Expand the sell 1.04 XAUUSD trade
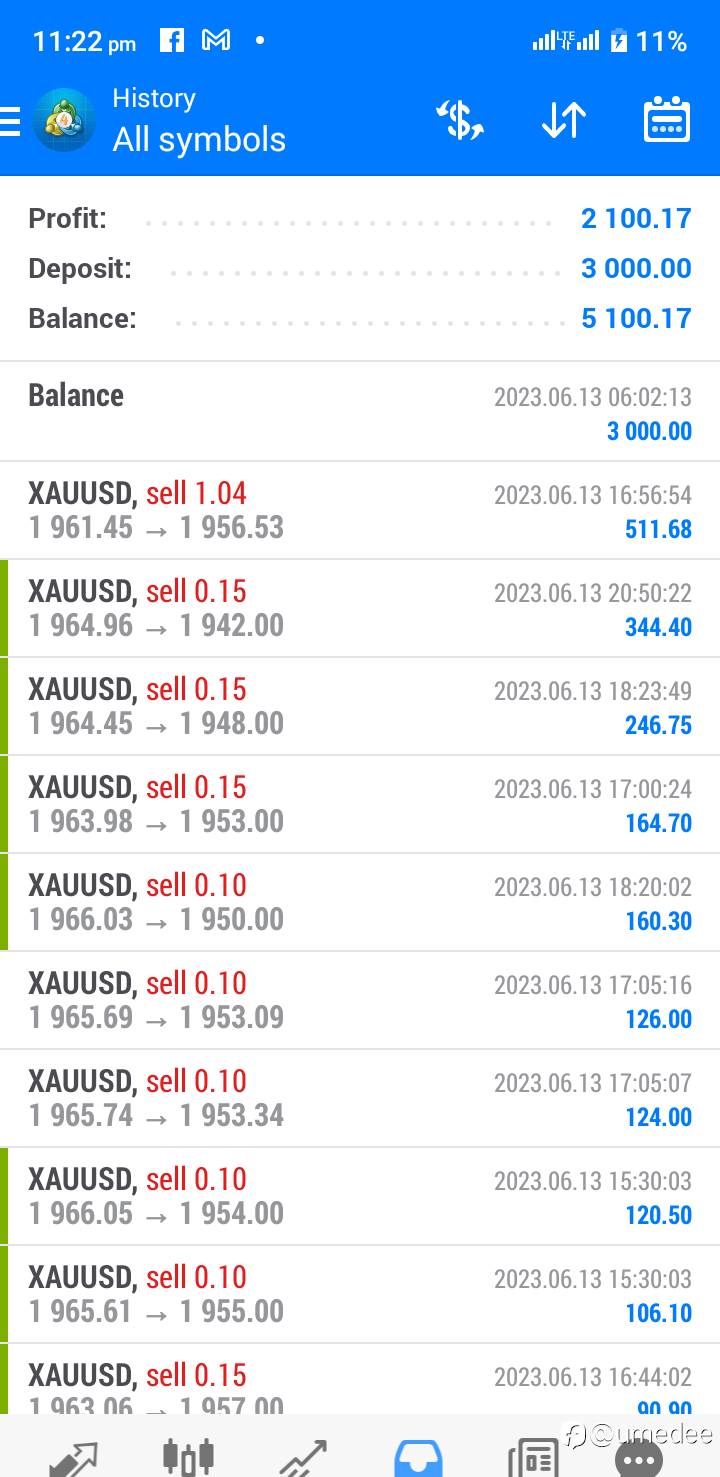This screenshot has height=1477, width=720. click(360, 510)
